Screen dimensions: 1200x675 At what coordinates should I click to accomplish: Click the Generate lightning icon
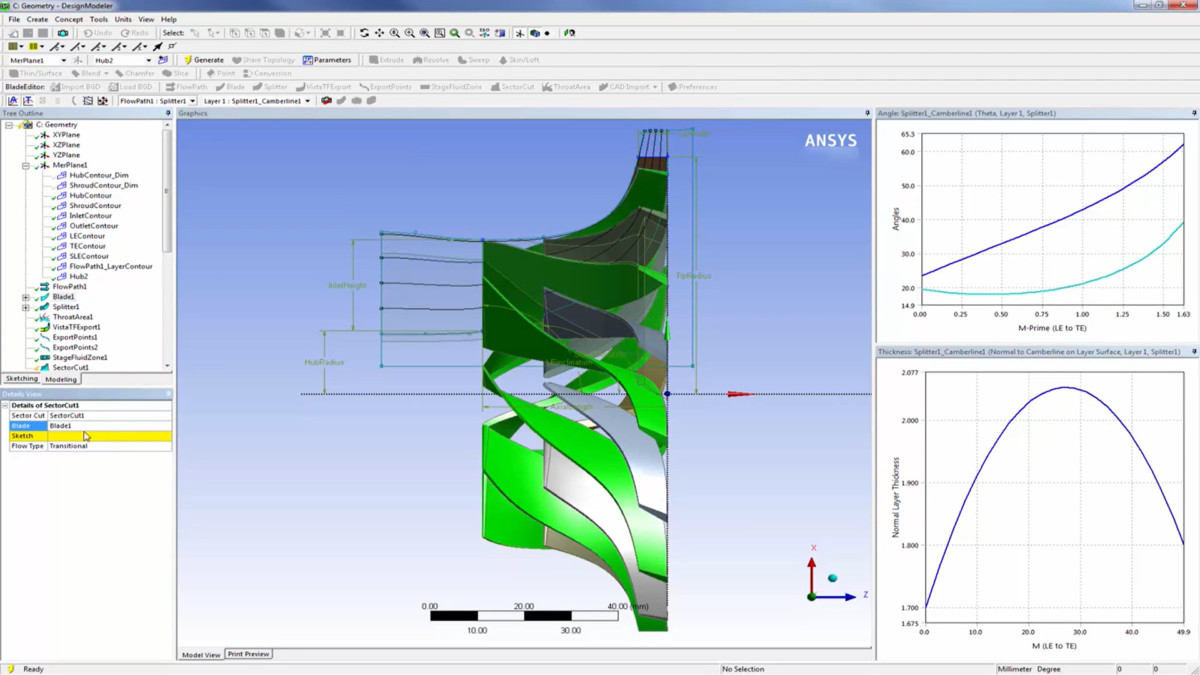coord(187,60)
